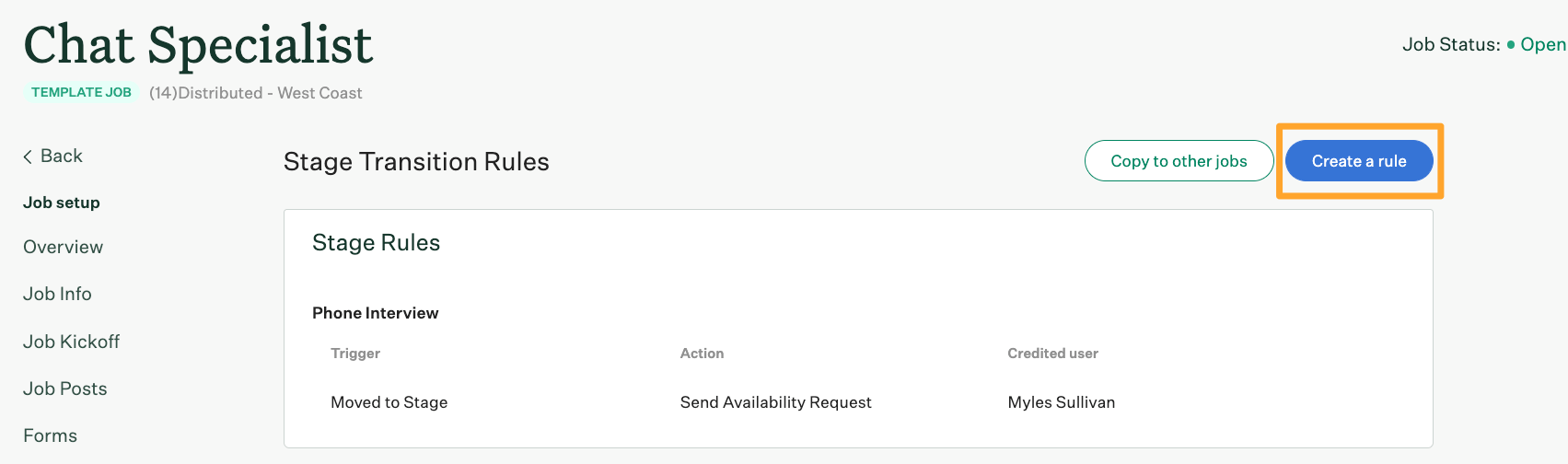Click the Job setup sidebar header
Screen dimensions: 1568x464
pyautogui.click(x=61, y=203)
